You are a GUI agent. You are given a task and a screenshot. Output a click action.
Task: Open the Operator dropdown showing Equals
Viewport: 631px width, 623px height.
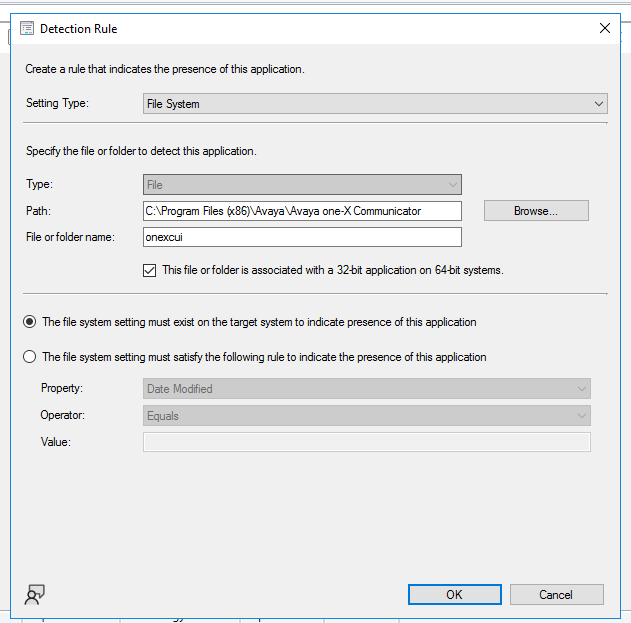click(367, 416)
